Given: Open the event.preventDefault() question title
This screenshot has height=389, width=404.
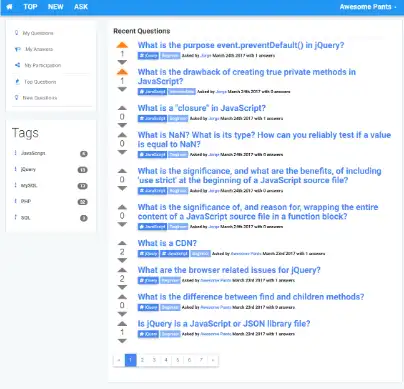Looking at the screenshot, I should (x=241, y=45).
